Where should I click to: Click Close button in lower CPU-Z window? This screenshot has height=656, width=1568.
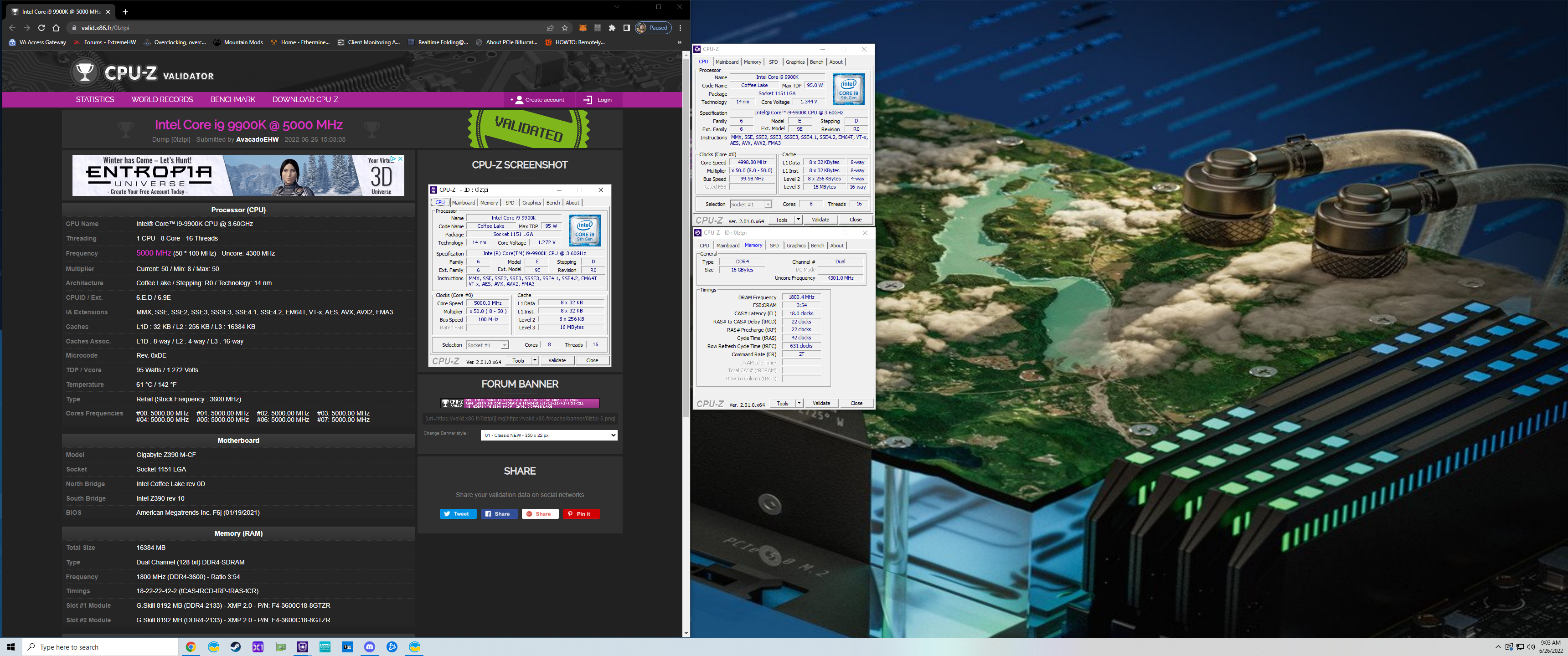[x=856, y=404]
